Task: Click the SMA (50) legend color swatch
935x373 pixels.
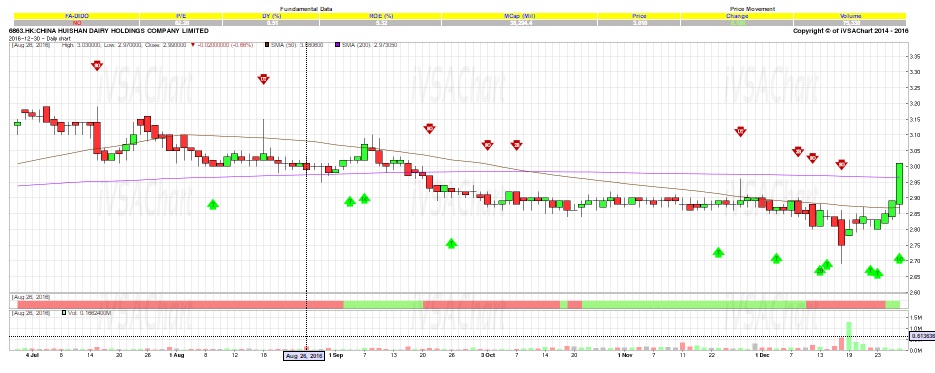Action: coord(266,45)
